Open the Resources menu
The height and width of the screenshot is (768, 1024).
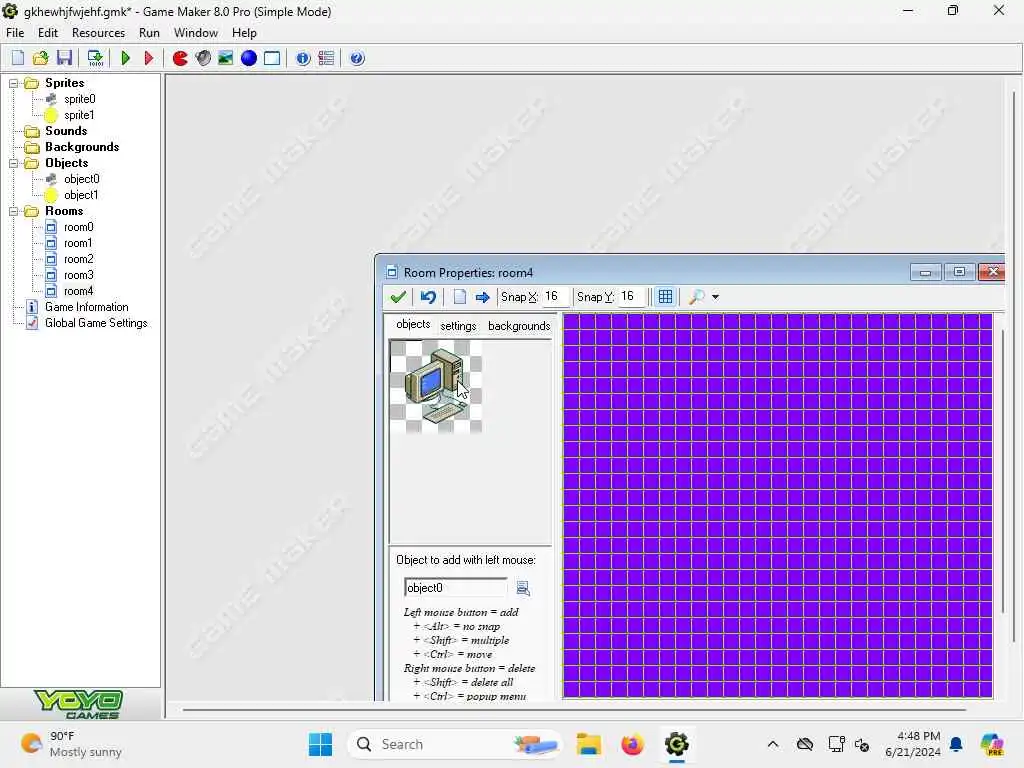98,33
